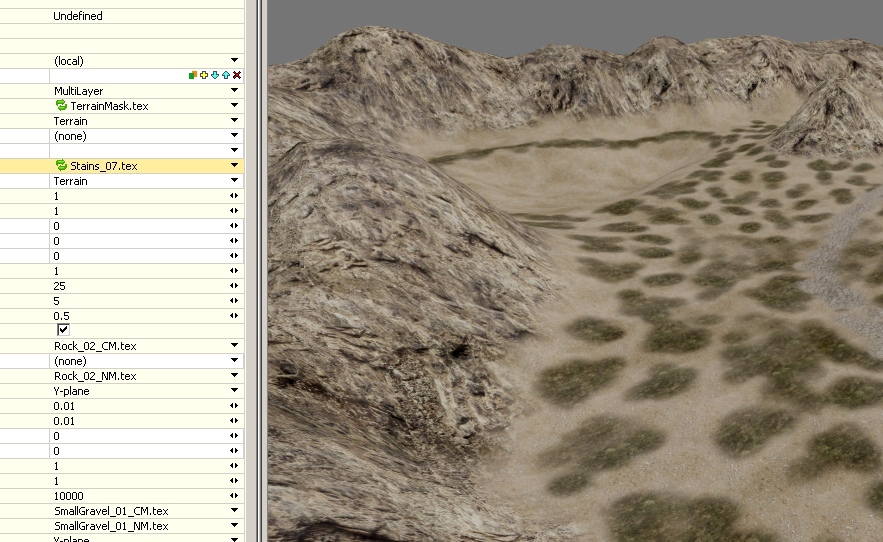The width and height of the screenshot is (883, 542).
Task: Open the Rock_02_NM.tex texture dropdown
Action: click(234, 375)
